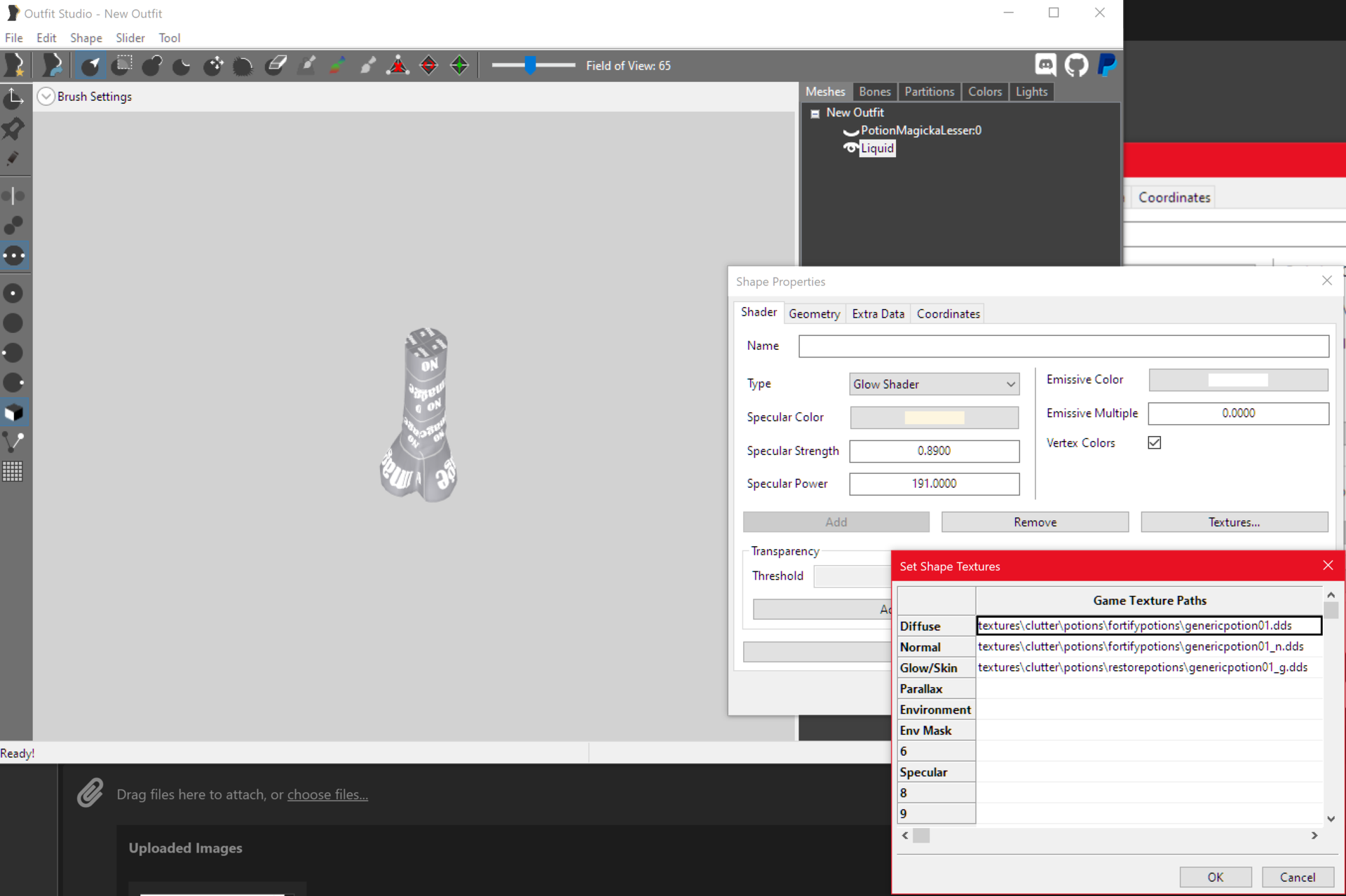Open the Emissive Color swatch
Screen dimensions: 1346x896
(x=1238, y=380)
